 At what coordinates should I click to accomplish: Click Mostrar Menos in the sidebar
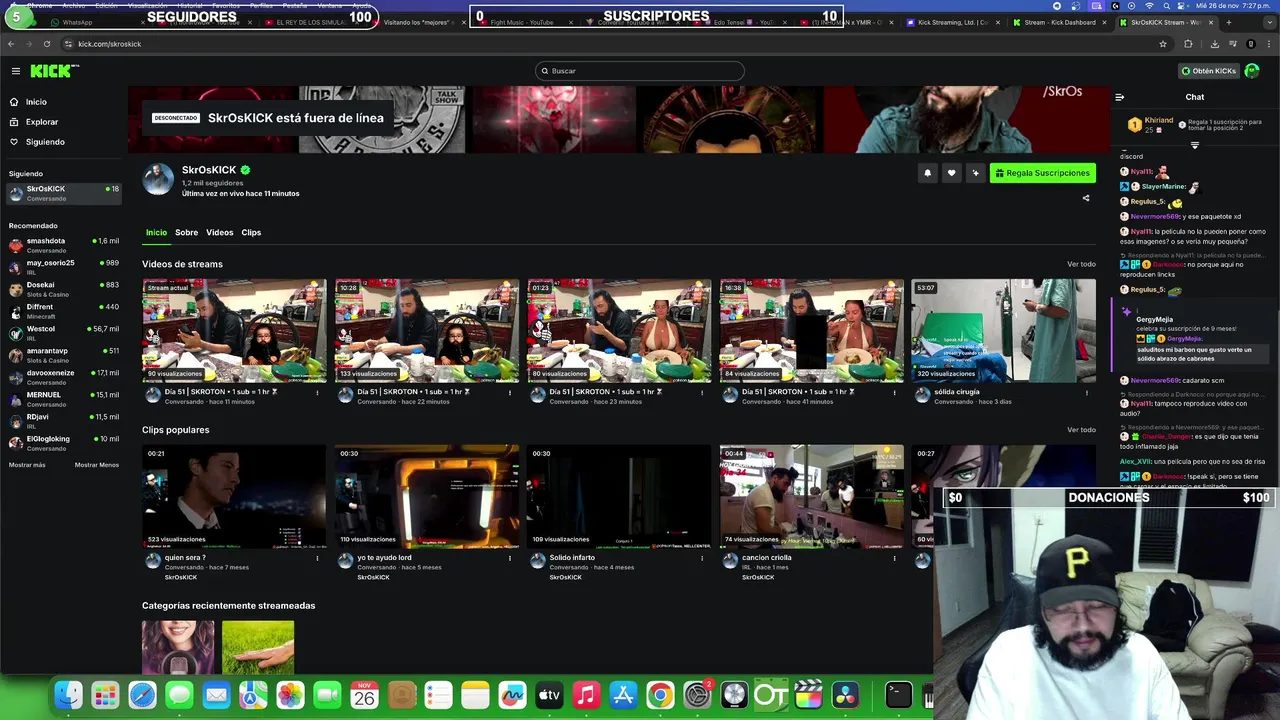click(x=97, y=465)
